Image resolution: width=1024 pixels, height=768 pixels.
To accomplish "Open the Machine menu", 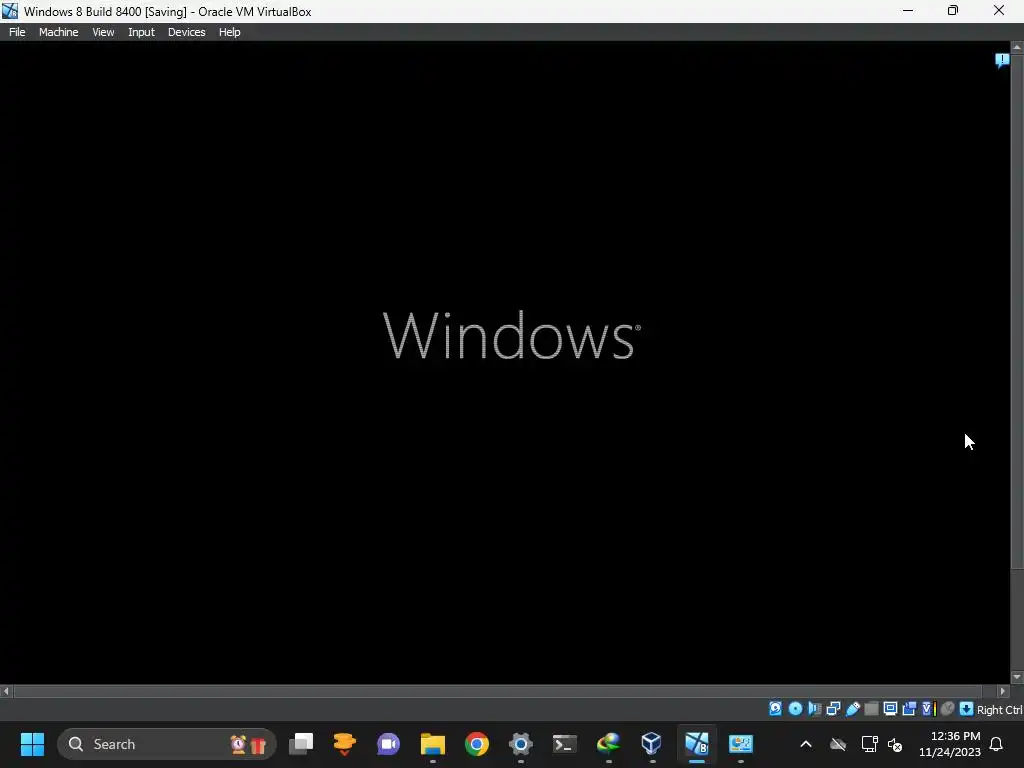I will pyautogui.click(x=58, y=32).
